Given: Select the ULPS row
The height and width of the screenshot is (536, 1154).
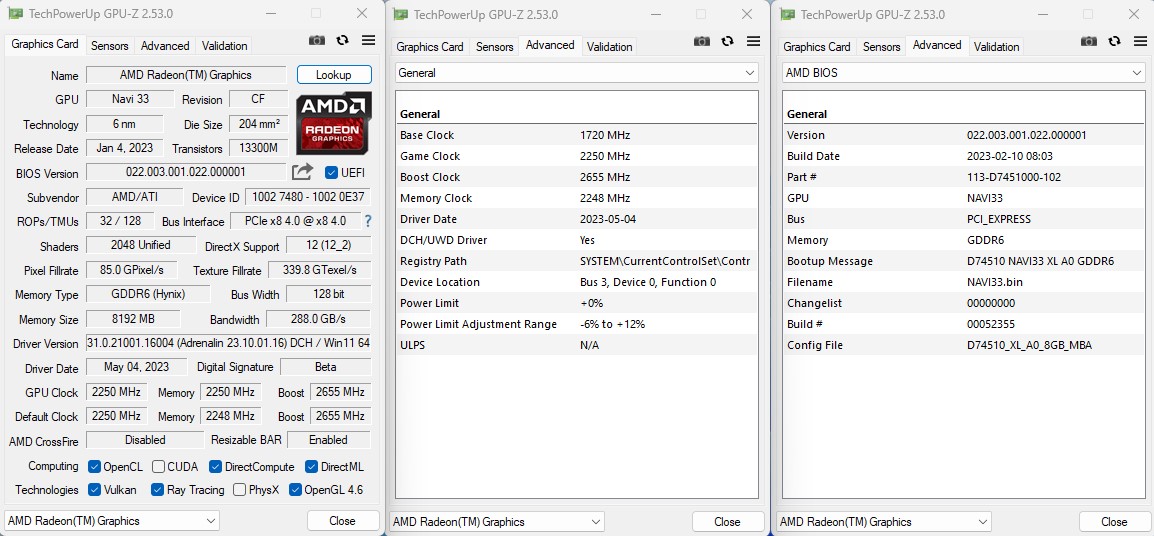Looking at the screenshot, I should pyautogui.click(x=576, y=345).
